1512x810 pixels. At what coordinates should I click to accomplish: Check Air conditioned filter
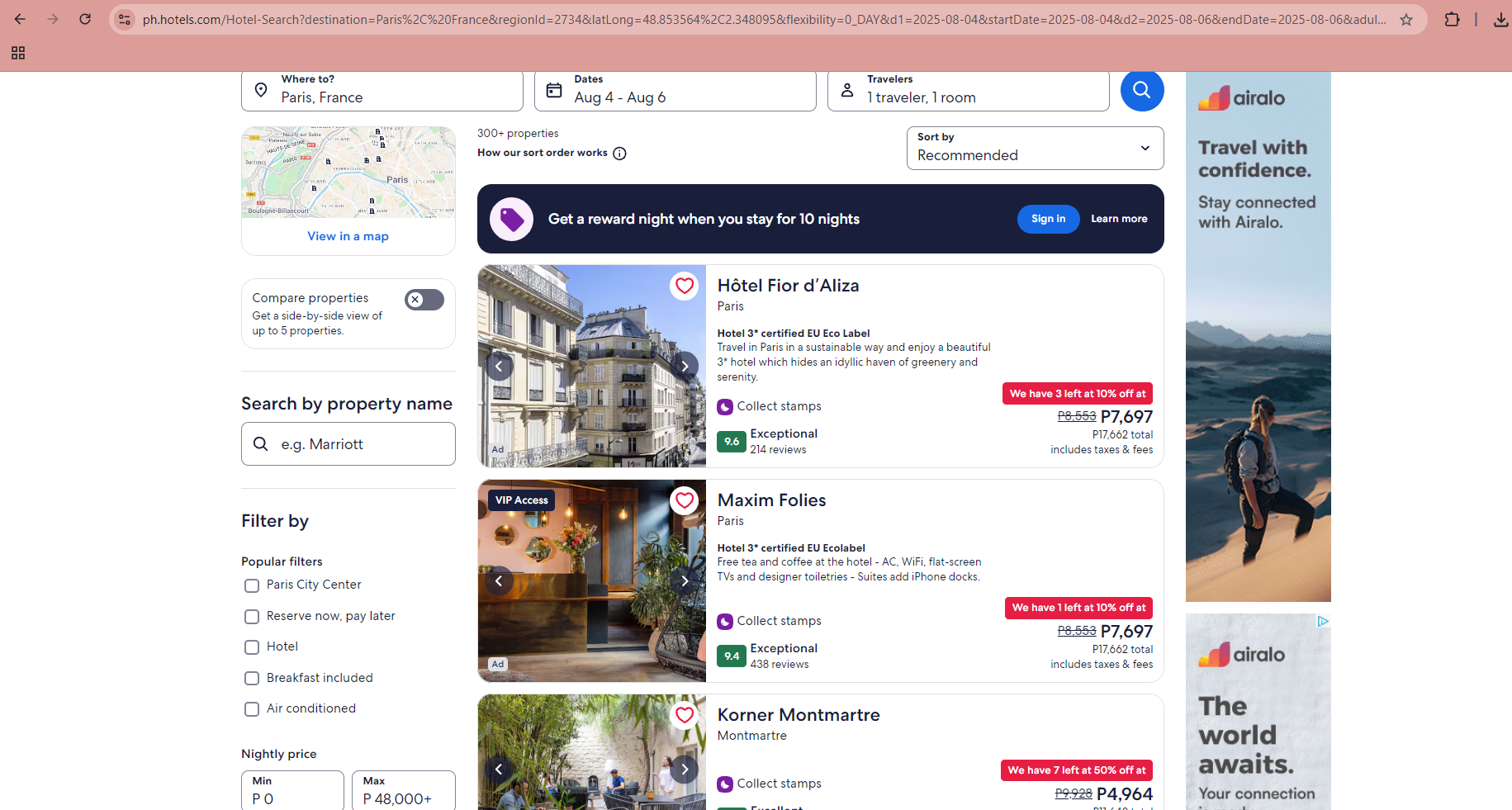point(252,709)
